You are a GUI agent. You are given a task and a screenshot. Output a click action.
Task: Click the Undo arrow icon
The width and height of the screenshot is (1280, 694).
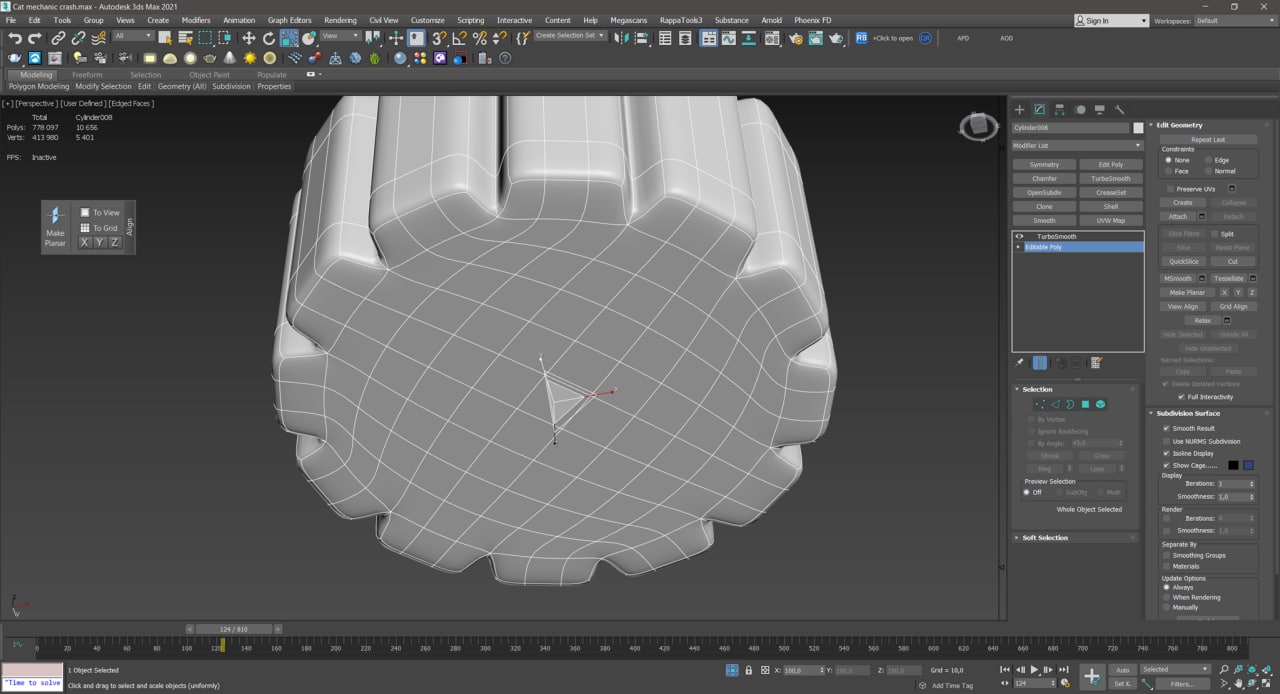click(x=15, y=38)
